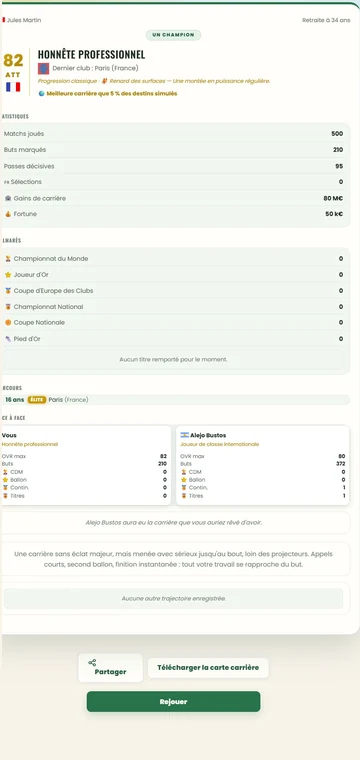Click the Ballon star icon in Vous card
Viewport: 360px width, 760px height.
coord(5,480)
